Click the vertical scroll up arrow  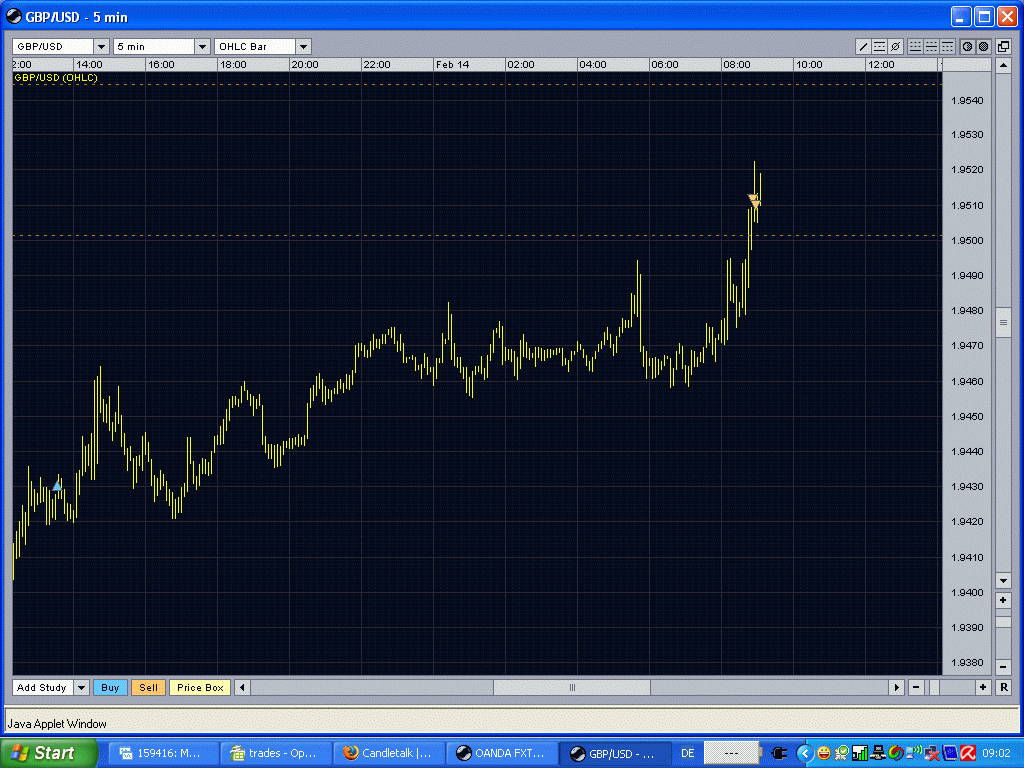point(1003,65)
